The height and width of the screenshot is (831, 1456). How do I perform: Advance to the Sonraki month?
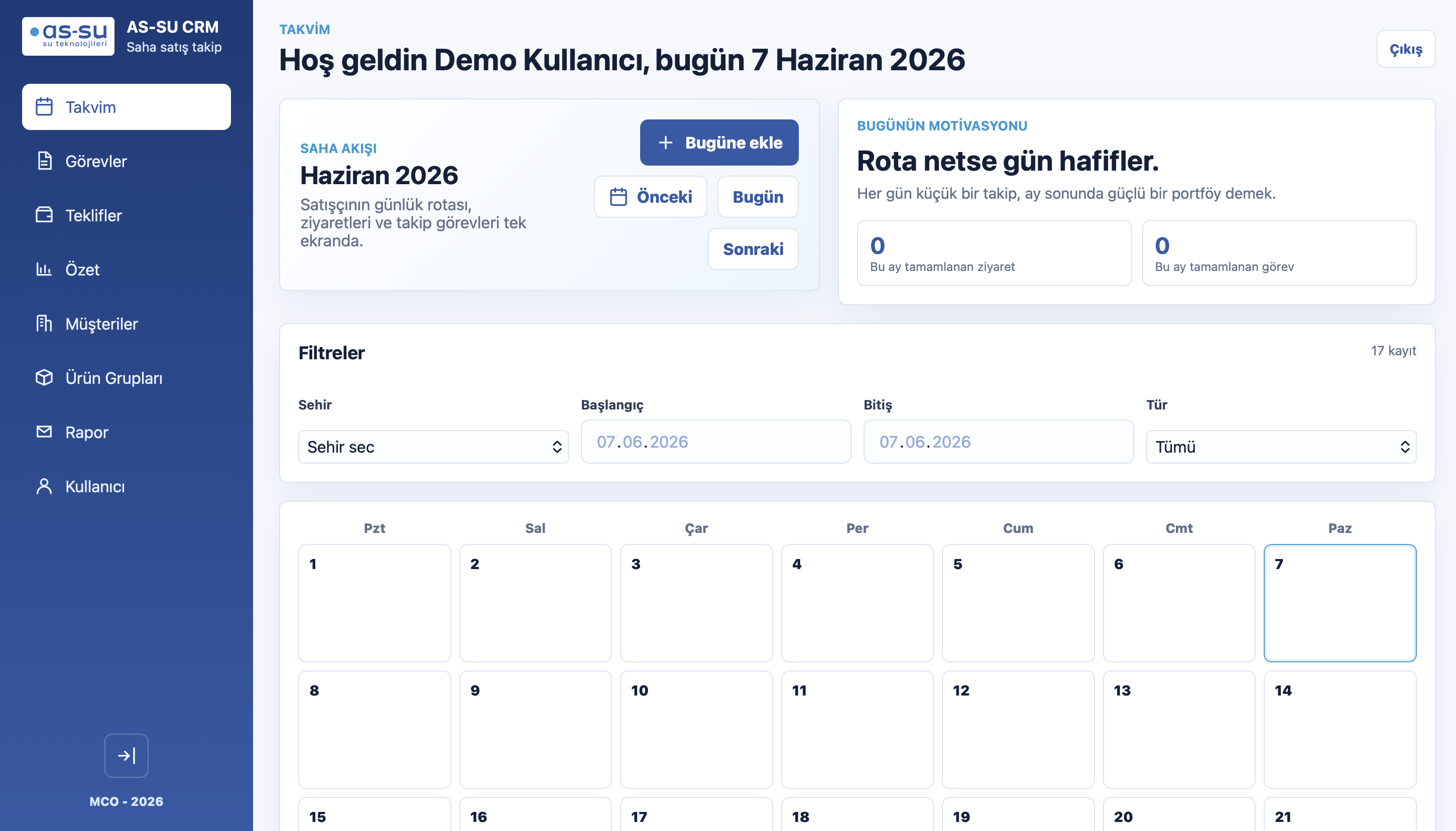coord(753,249)
